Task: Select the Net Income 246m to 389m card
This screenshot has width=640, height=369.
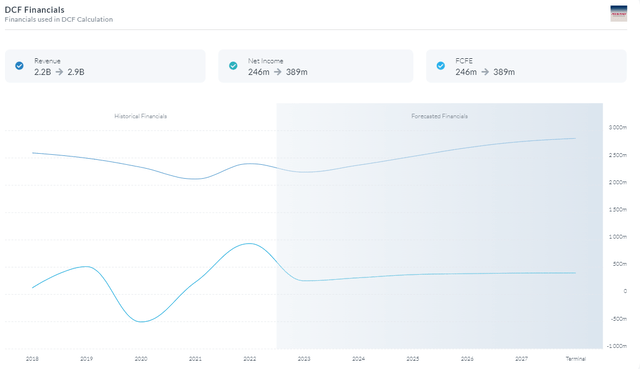Action: 316,66
